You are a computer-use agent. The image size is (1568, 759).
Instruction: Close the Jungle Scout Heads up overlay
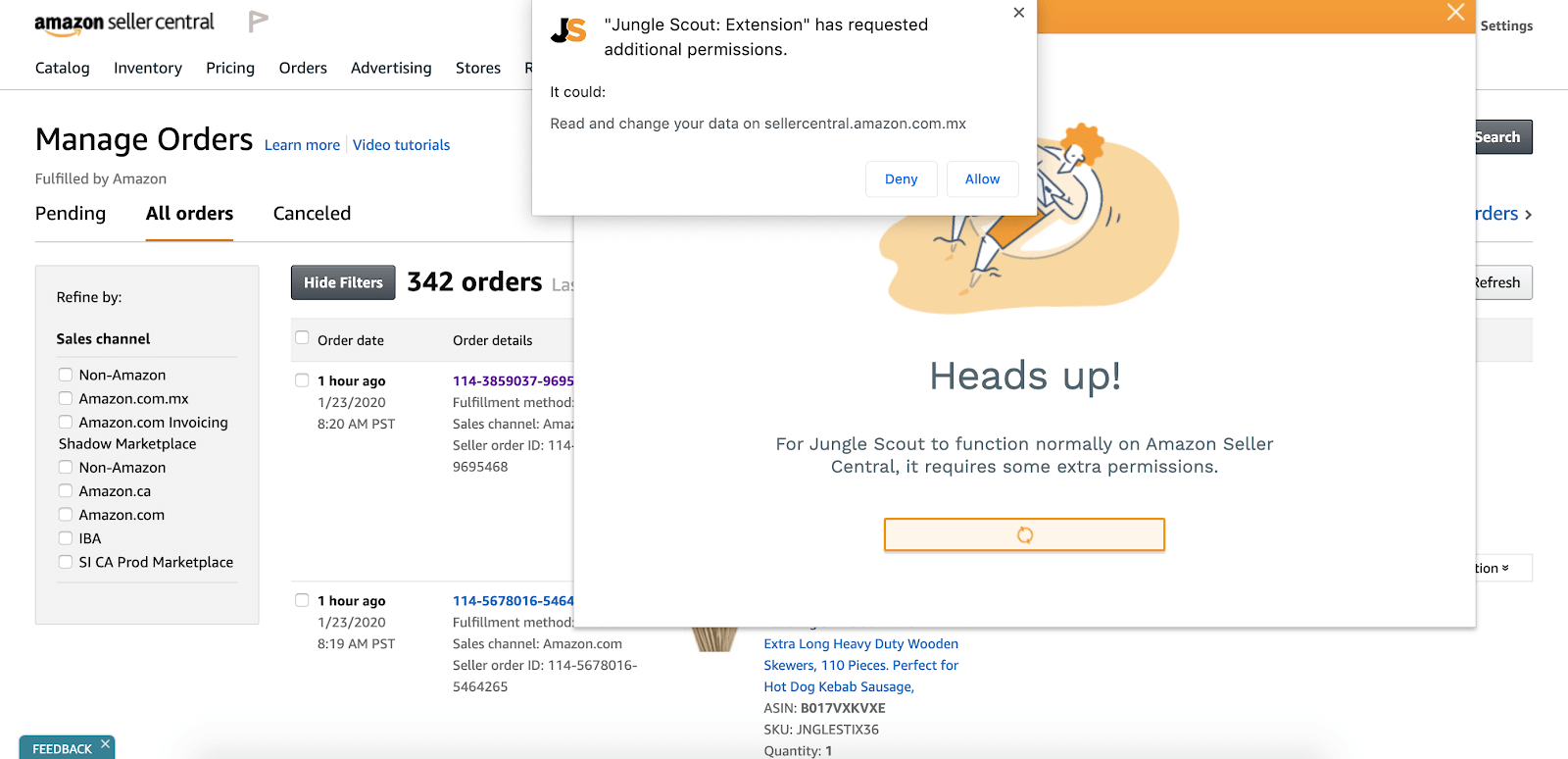pyautogui.click(x=1455, y=13)
